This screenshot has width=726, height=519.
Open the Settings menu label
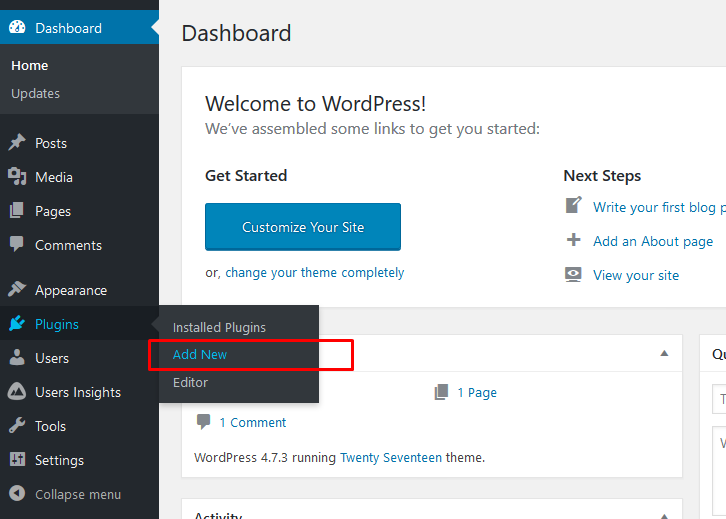59,460
